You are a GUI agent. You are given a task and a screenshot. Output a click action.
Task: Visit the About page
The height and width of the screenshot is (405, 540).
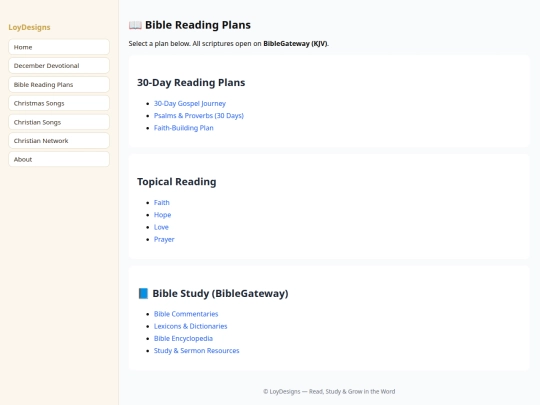59,159
